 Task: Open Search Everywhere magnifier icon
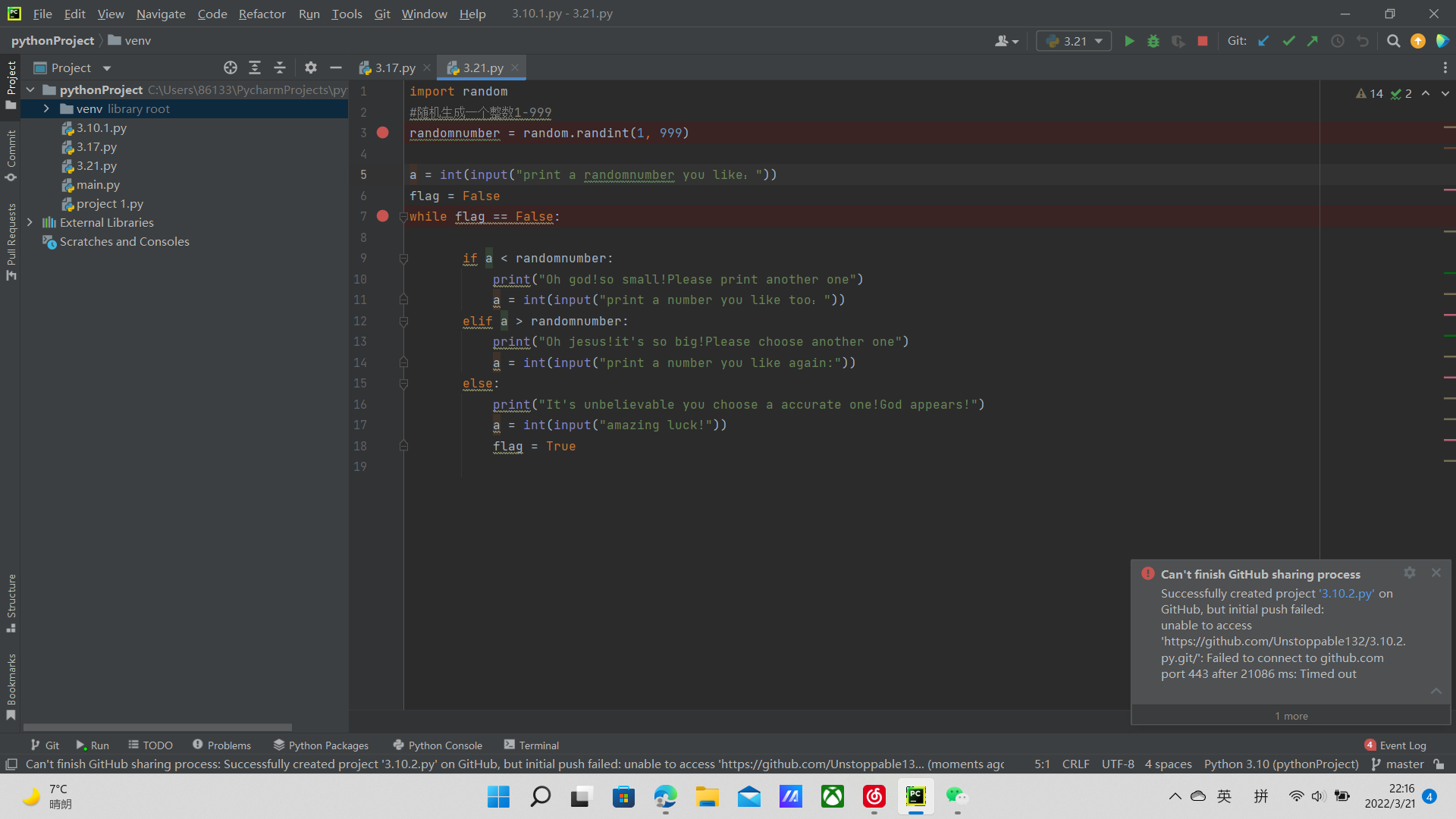1393,41
